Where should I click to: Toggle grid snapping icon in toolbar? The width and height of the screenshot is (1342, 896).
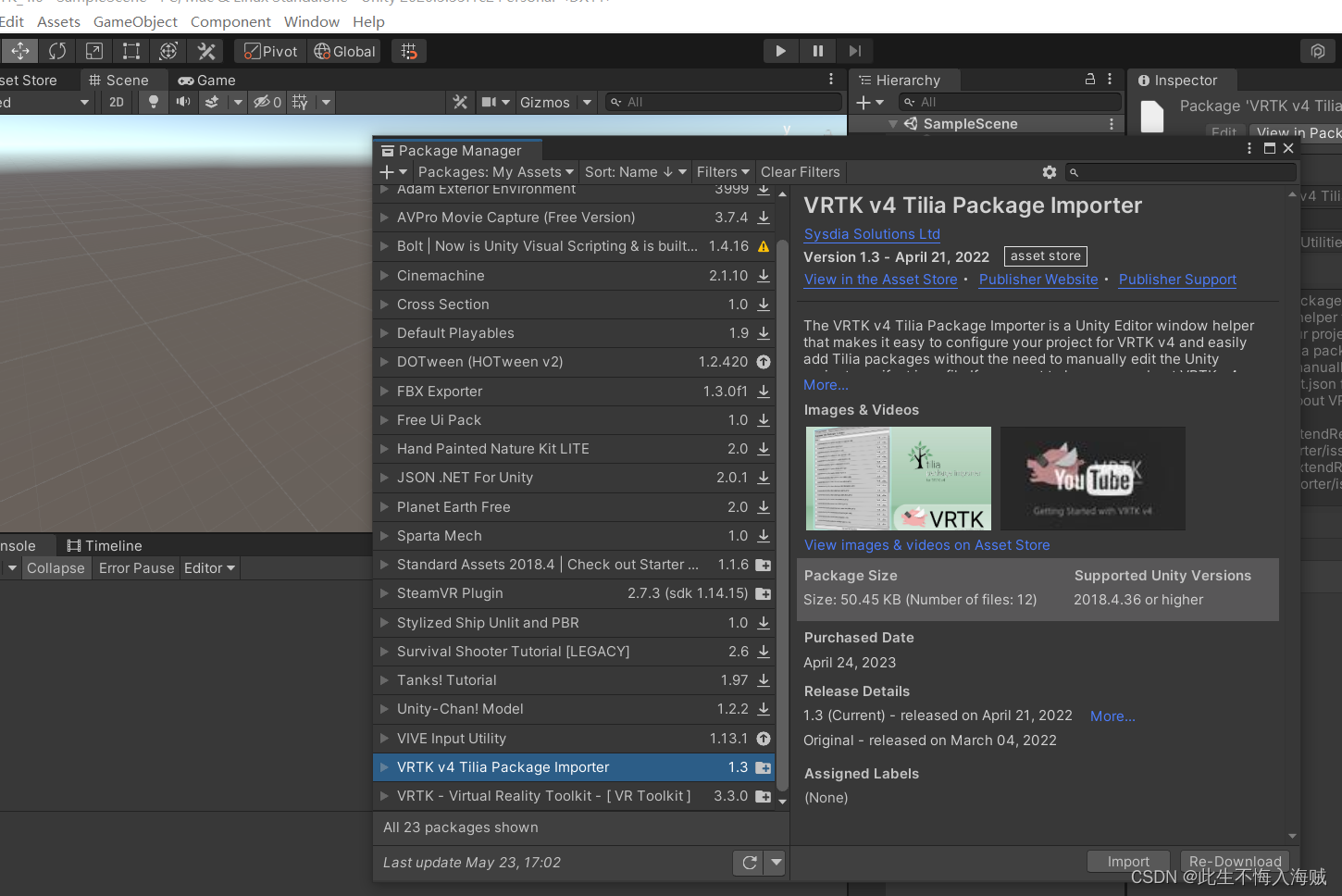pyautogui.click(x=409, y=51)
